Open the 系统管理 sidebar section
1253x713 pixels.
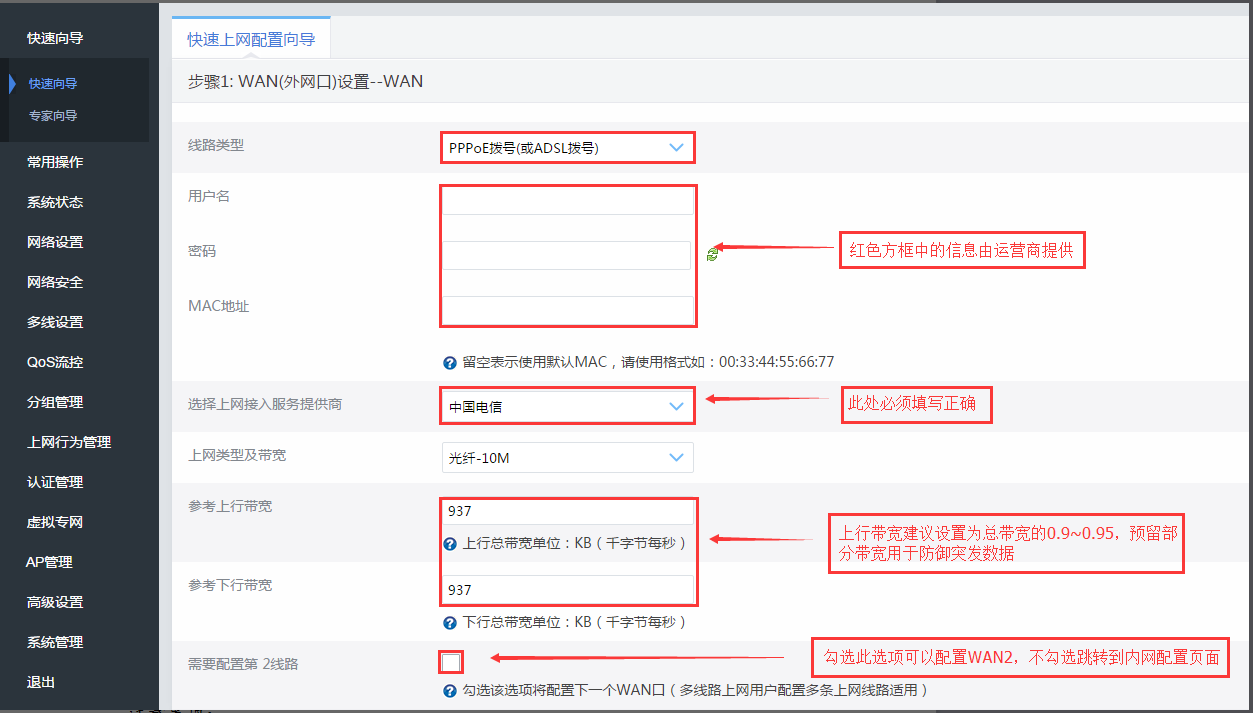(x=55, y=642)
